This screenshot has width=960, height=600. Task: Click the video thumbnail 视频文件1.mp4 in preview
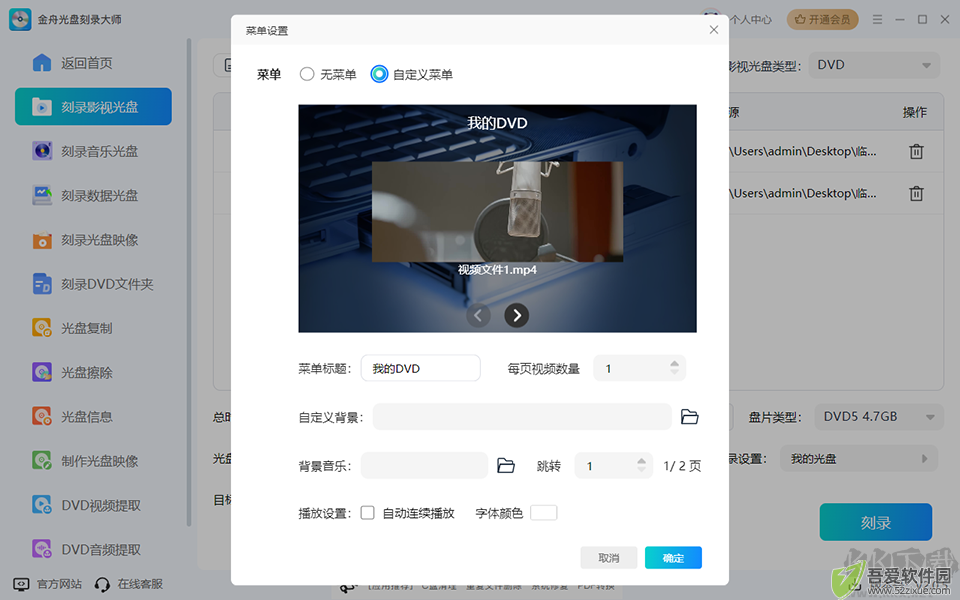[x=497, y=212]
